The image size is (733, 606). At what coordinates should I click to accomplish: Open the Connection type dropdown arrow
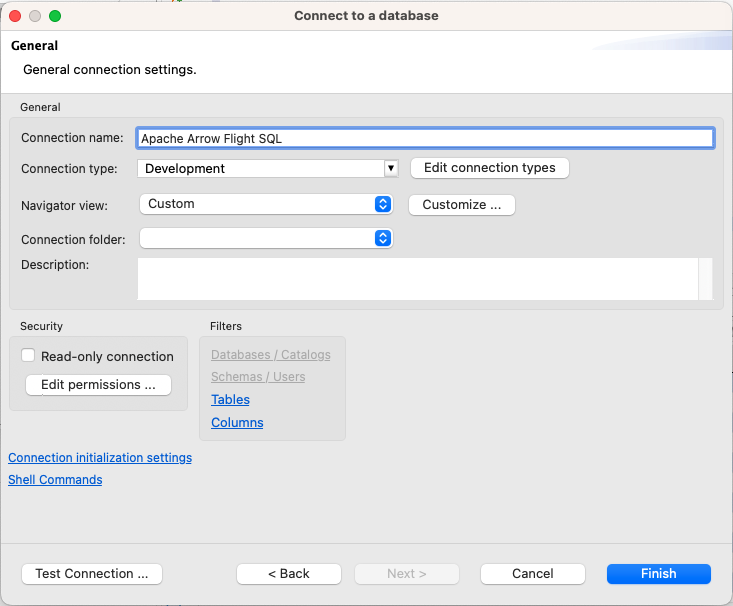391,168
